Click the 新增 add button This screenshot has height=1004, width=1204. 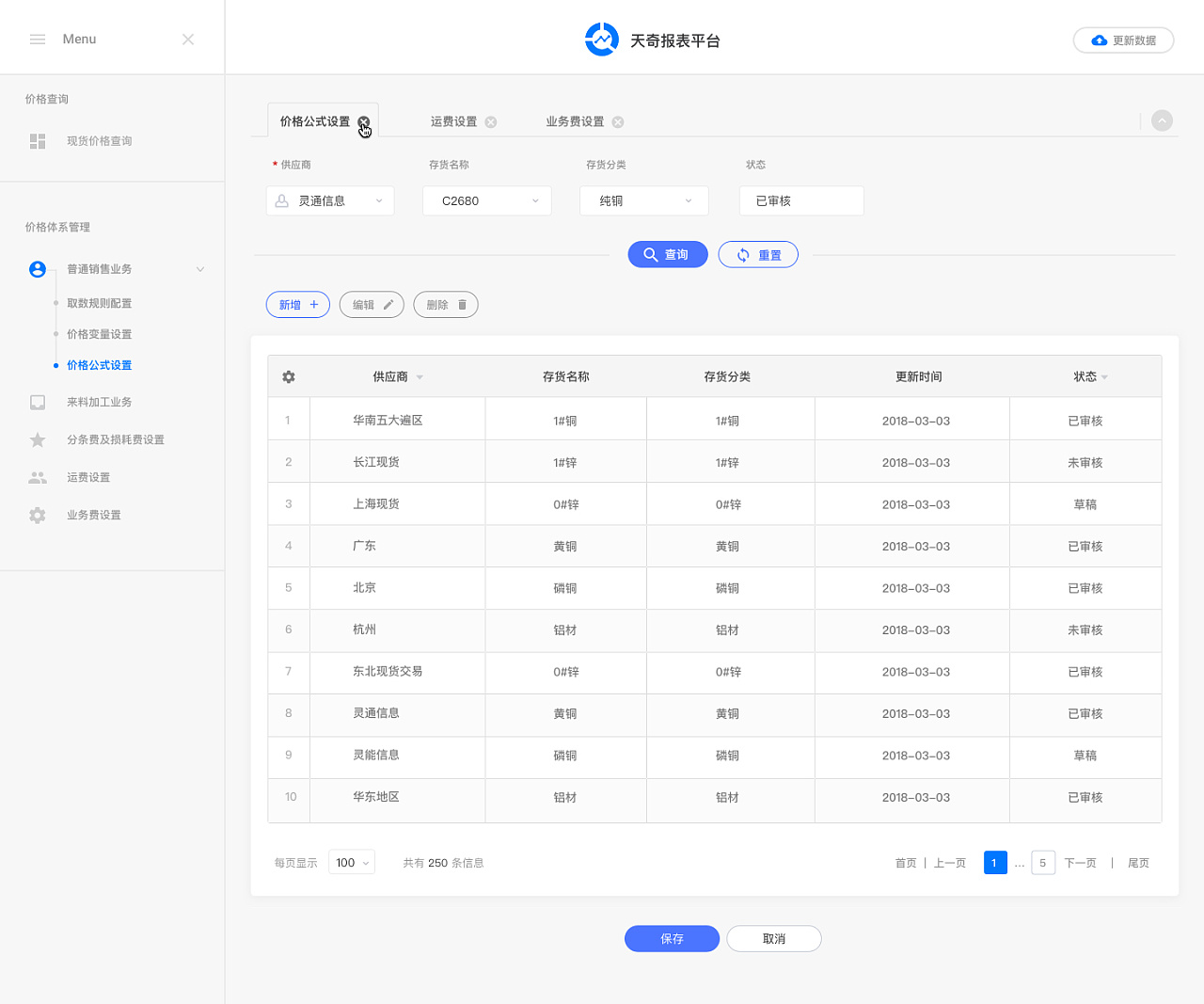[298, 305]
